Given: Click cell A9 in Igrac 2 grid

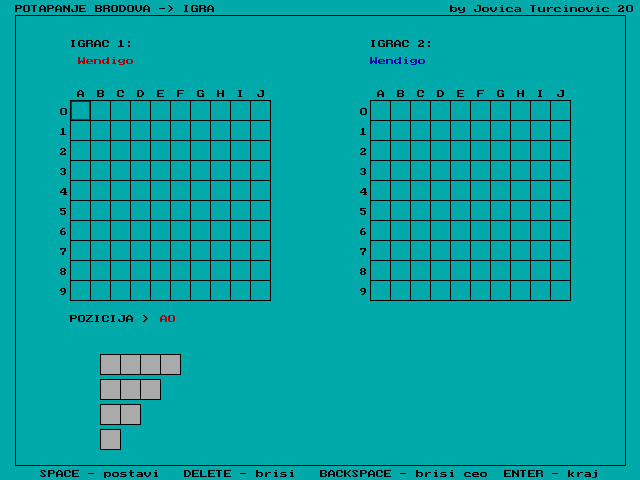Looking at the screenshot, I should click(x=380, y=291).
